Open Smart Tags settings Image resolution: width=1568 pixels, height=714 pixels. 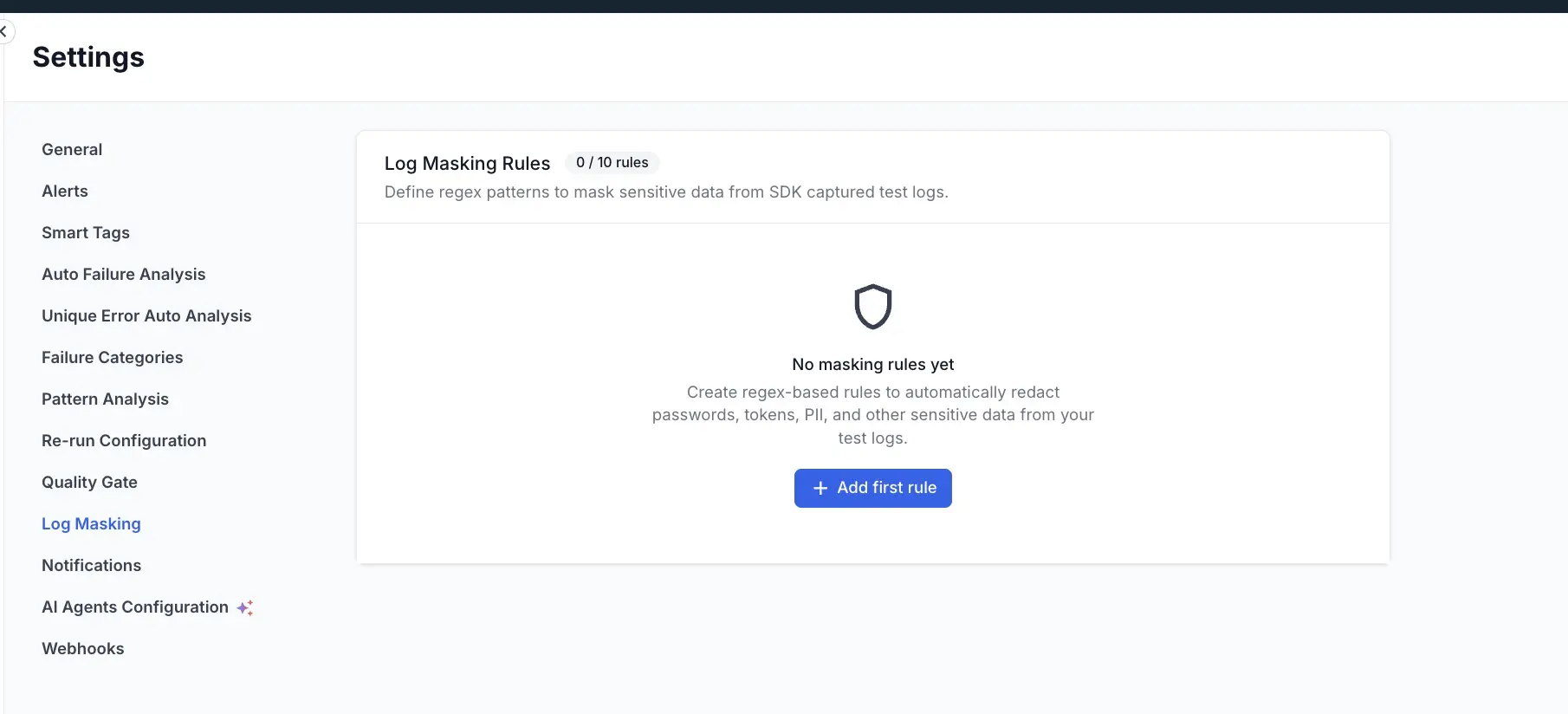click(86, 232)
